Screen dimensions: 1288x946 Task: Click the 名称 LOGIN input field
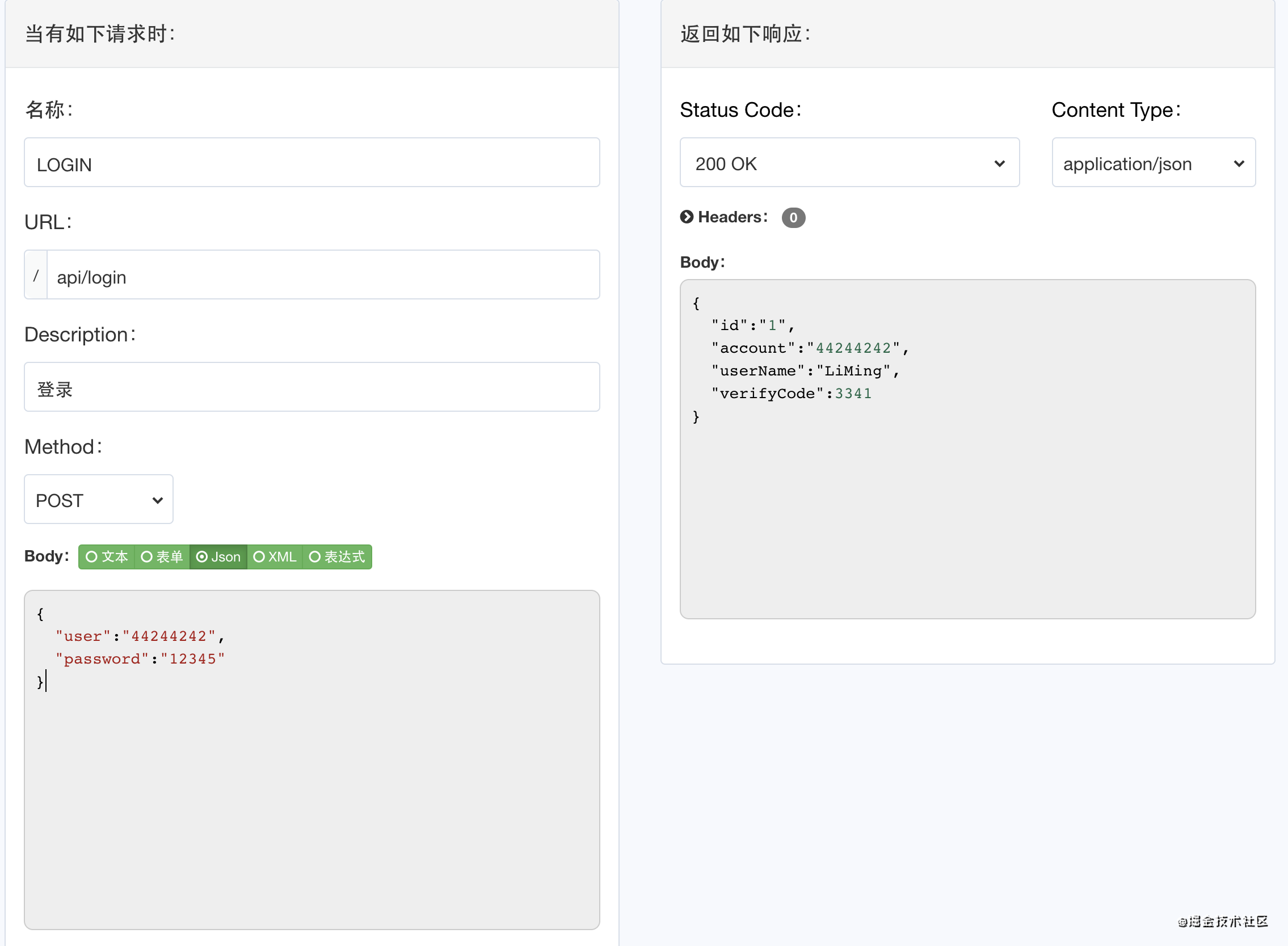(312, 163)
